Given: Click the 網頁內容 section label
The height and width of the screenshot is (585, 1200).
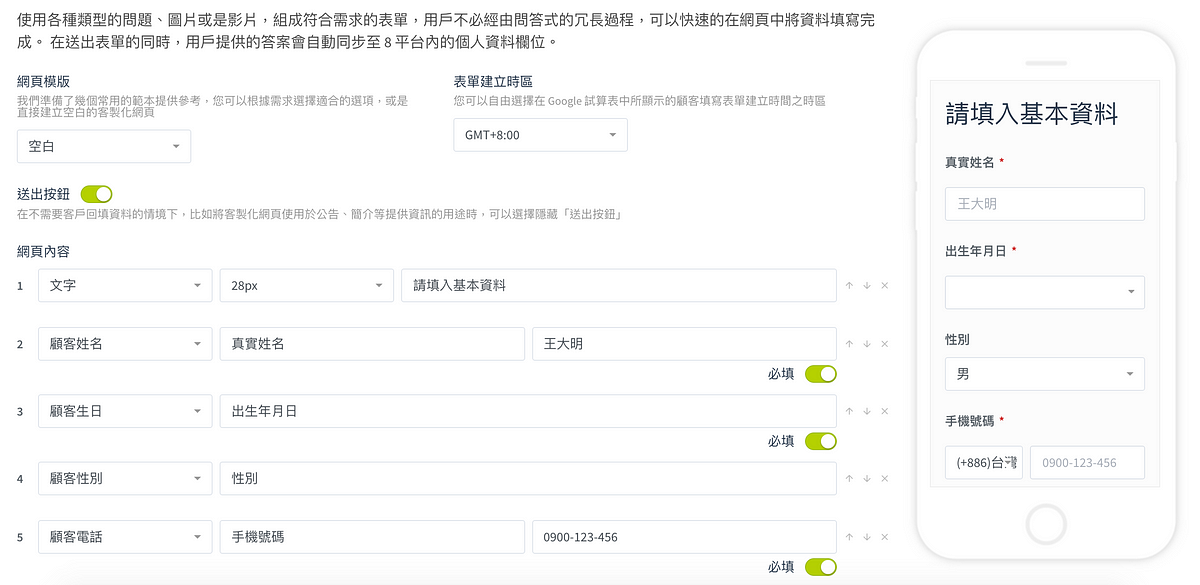Looking at the screenshot, I should click(43, 252).
